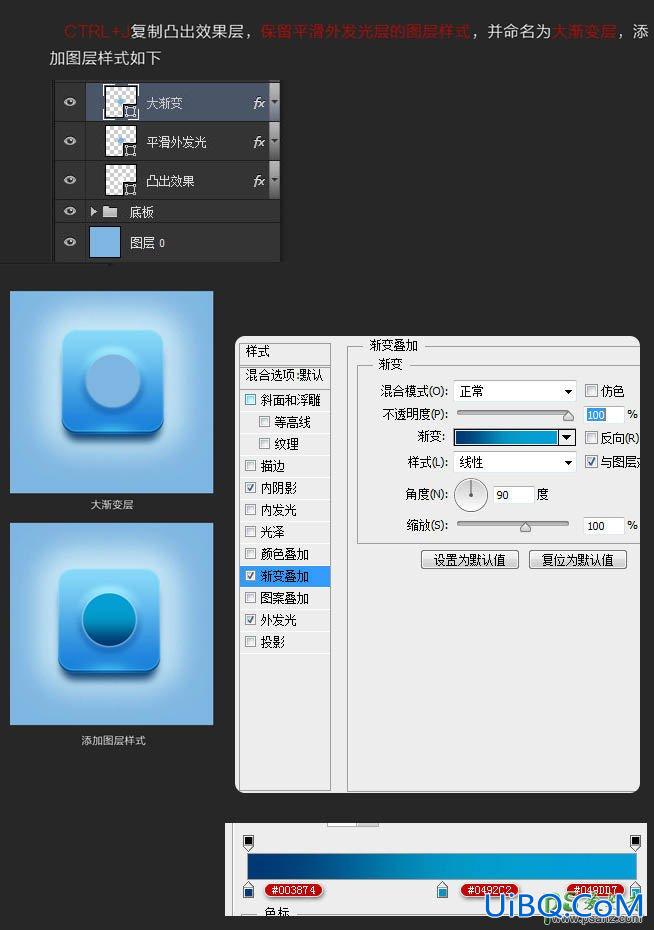Collapse effects arrow on 平滑外发光 layer
Image resolution: width=654 pixels, height=930 pixels.
[x=274, y=141]
